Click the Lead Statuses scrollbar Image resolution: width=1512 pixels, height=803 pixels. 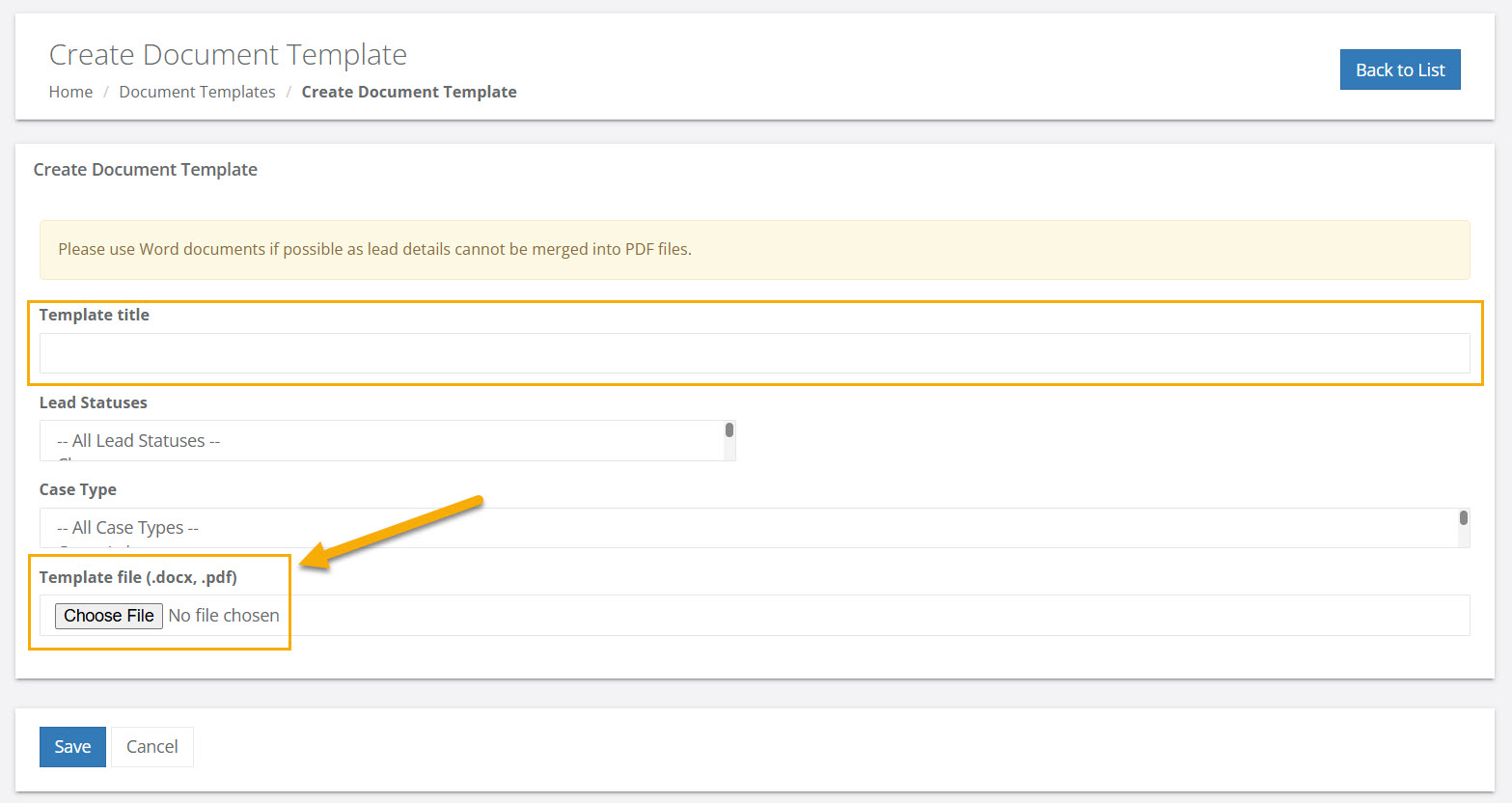coord(729,429)
